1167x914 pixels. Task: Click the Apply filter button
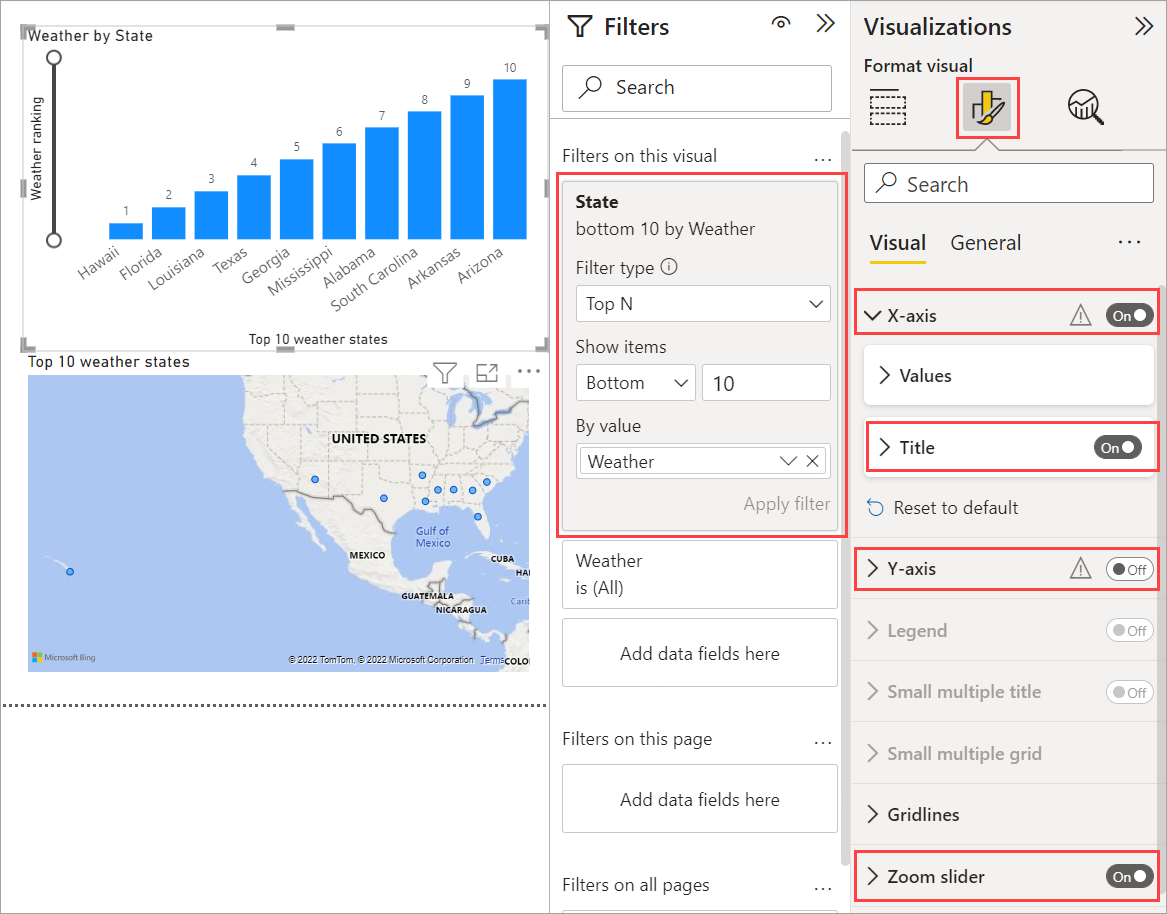coord(786,504)
